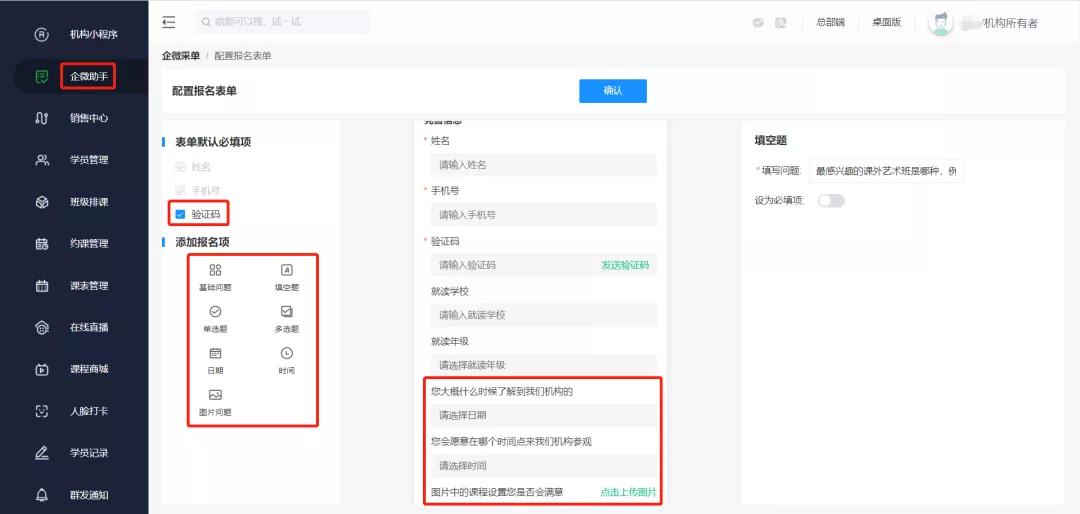Add a 填空题 item
1080x514 pixels.
[x=287, y=278]
